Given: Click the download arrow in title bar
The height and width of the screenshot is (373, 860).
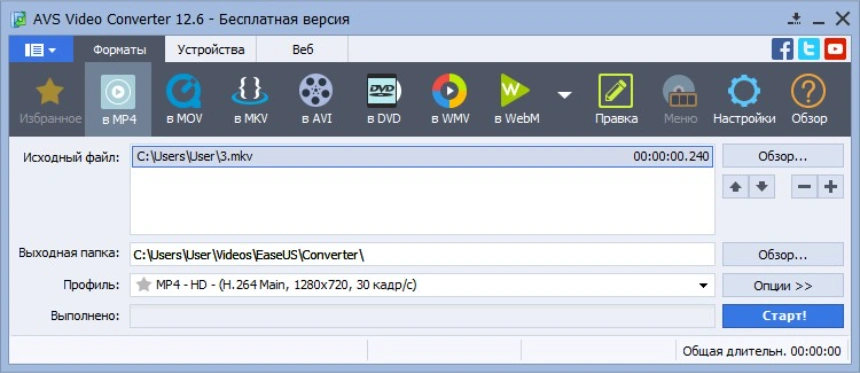Looking at the screenshot, I should point(795,20).
